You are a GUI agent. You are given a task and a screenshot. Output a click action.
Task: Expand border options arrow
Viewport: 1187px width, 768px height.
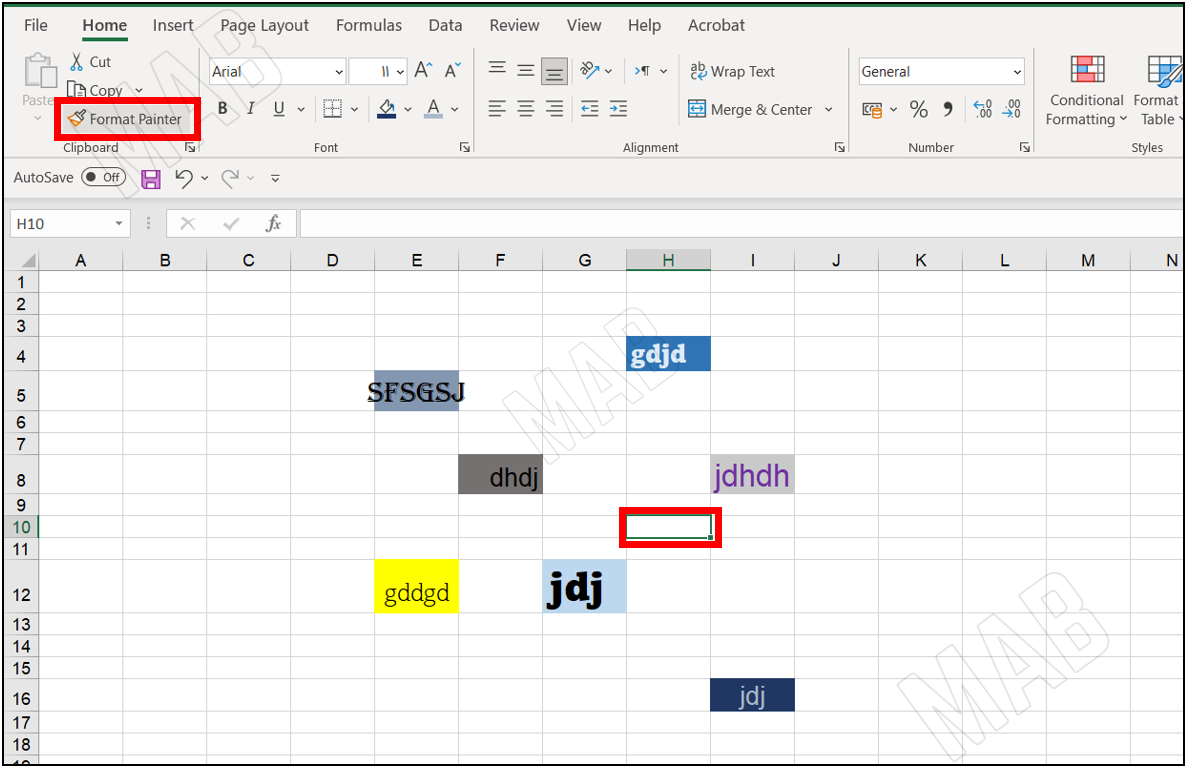coord(354,110)
